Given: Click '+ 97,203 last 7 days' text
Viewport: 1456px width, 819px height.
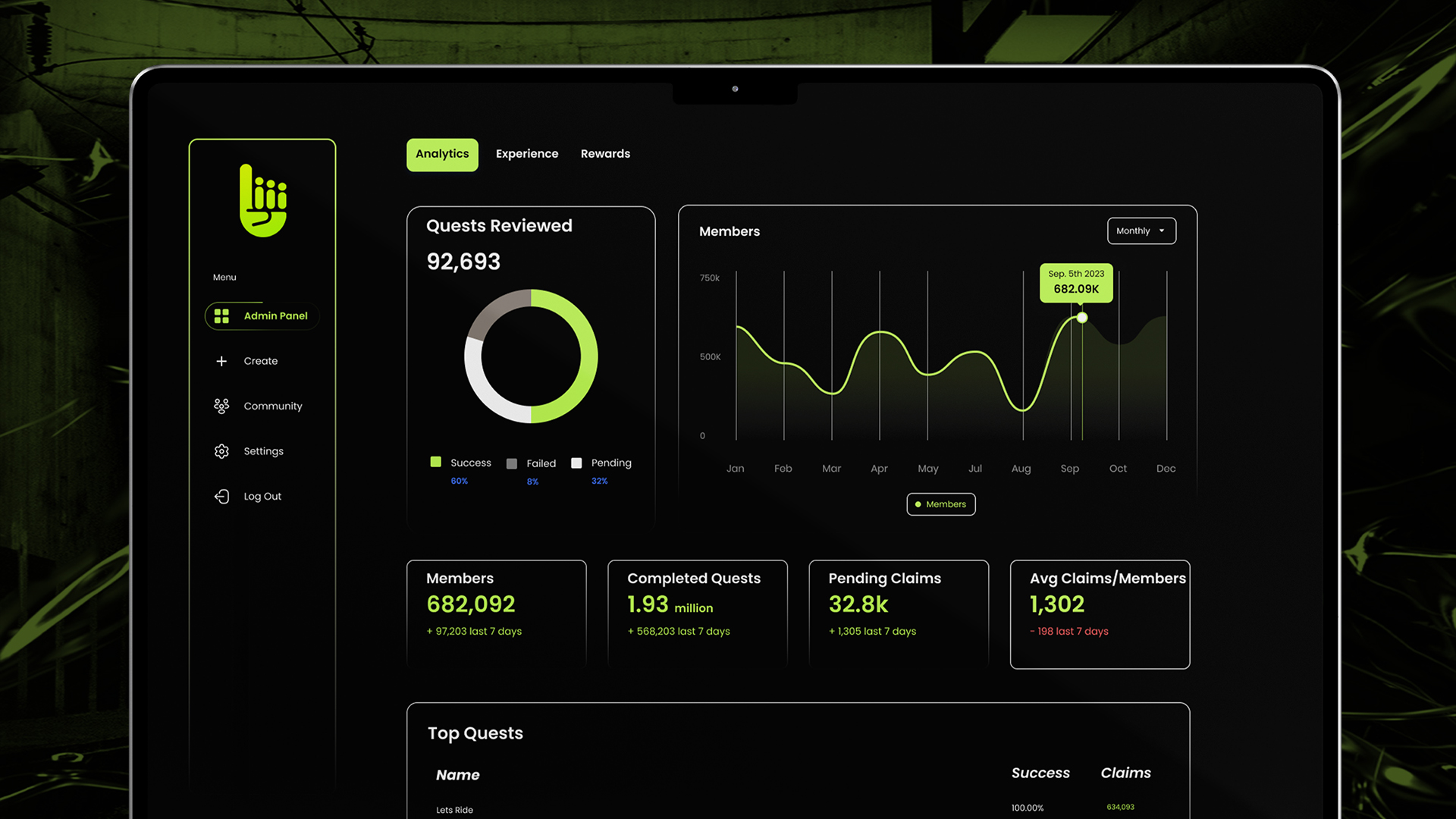Looking at the screenshot, I should [474, 631].
